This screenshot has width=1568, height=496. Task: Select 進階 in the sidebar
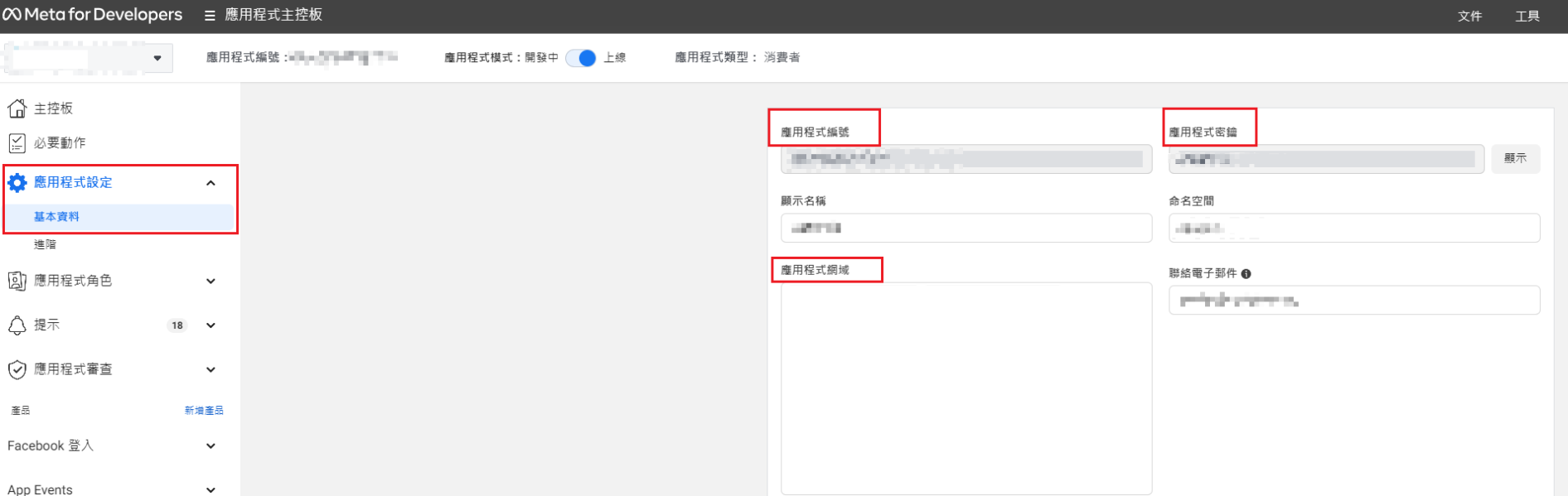click(45, 245)
